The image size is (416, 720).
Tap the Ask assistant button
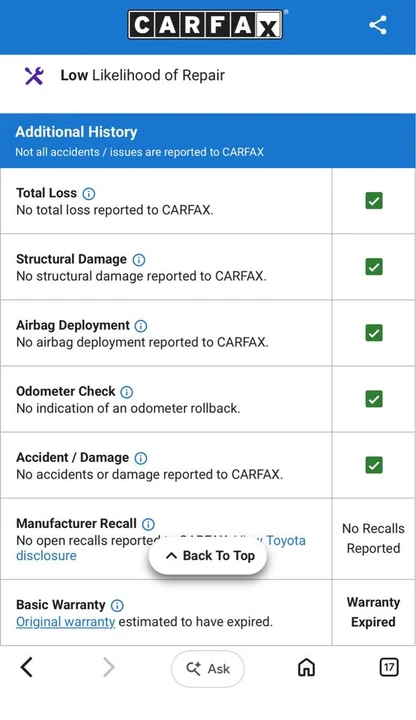(x=208, y=669)
